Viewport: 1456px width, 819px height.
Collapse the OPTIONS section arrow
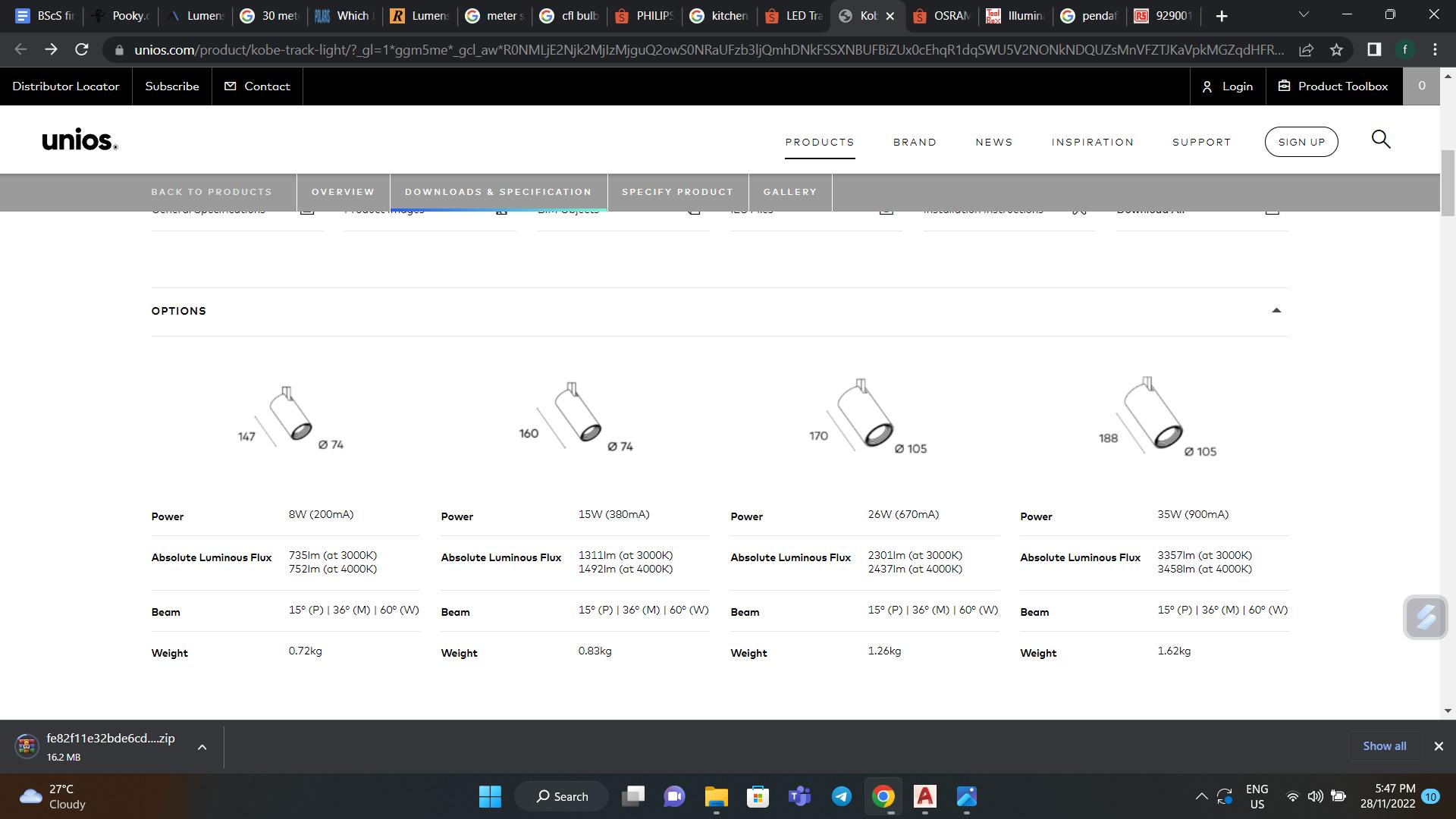[1276, 311]
